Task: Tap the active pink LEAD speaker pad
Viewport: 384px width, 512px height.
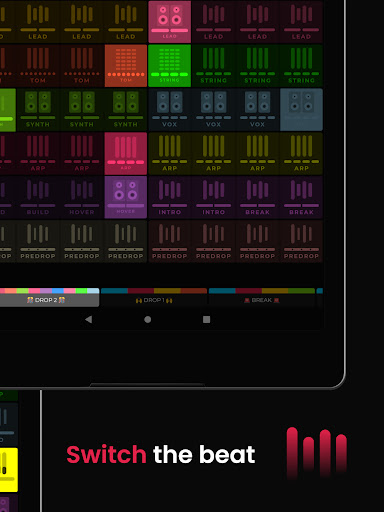Action: pos(170,22)
